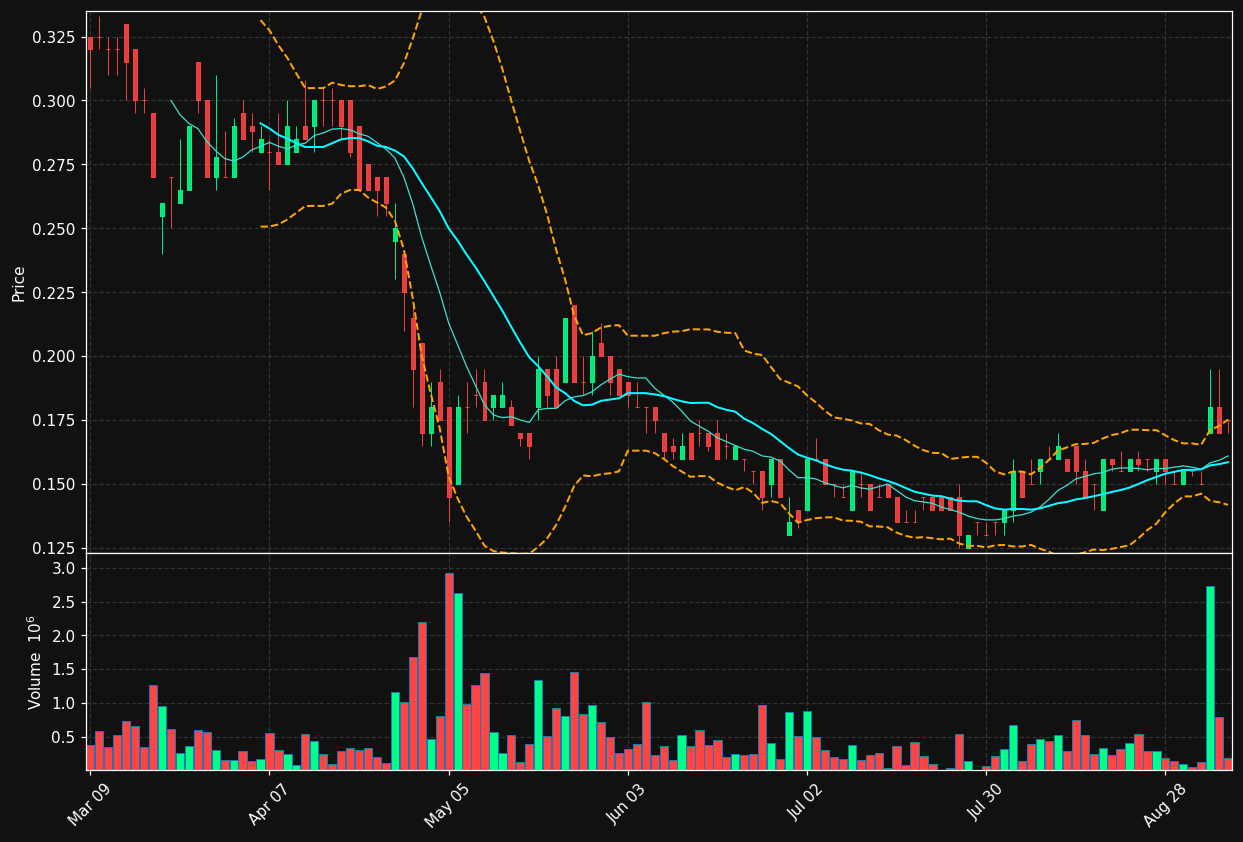Click the 1.0 volume tick label
The image size is (1243, 842).
click(65, 704)
